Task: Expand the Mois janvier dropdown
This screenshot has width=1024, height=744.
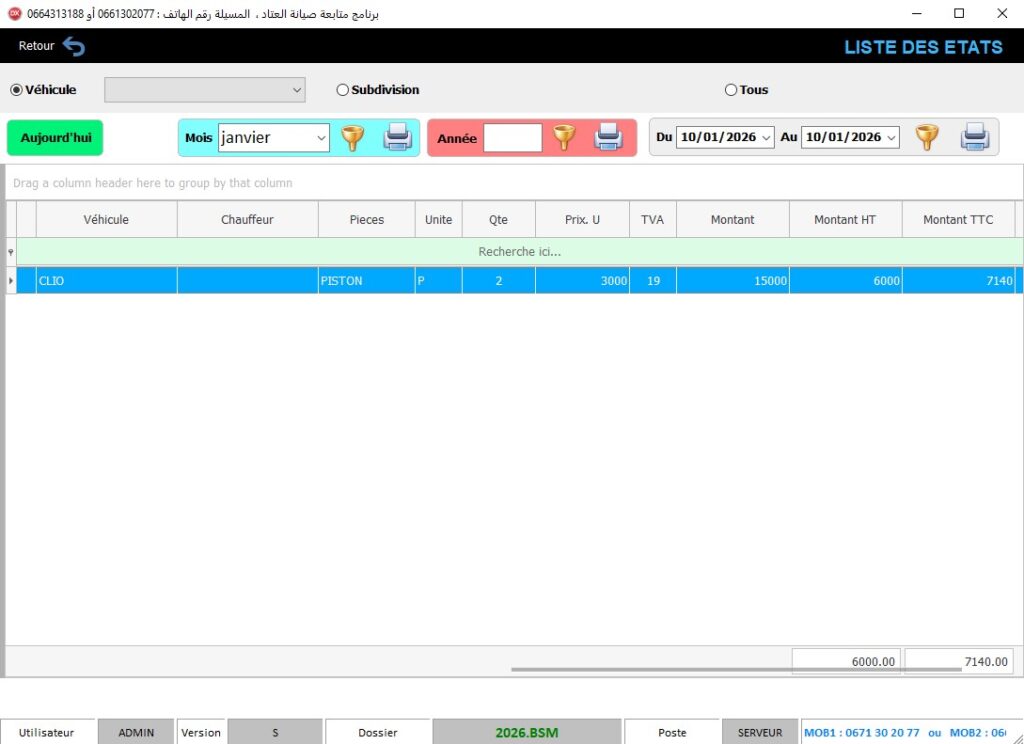Action: (x=321, y=138)
